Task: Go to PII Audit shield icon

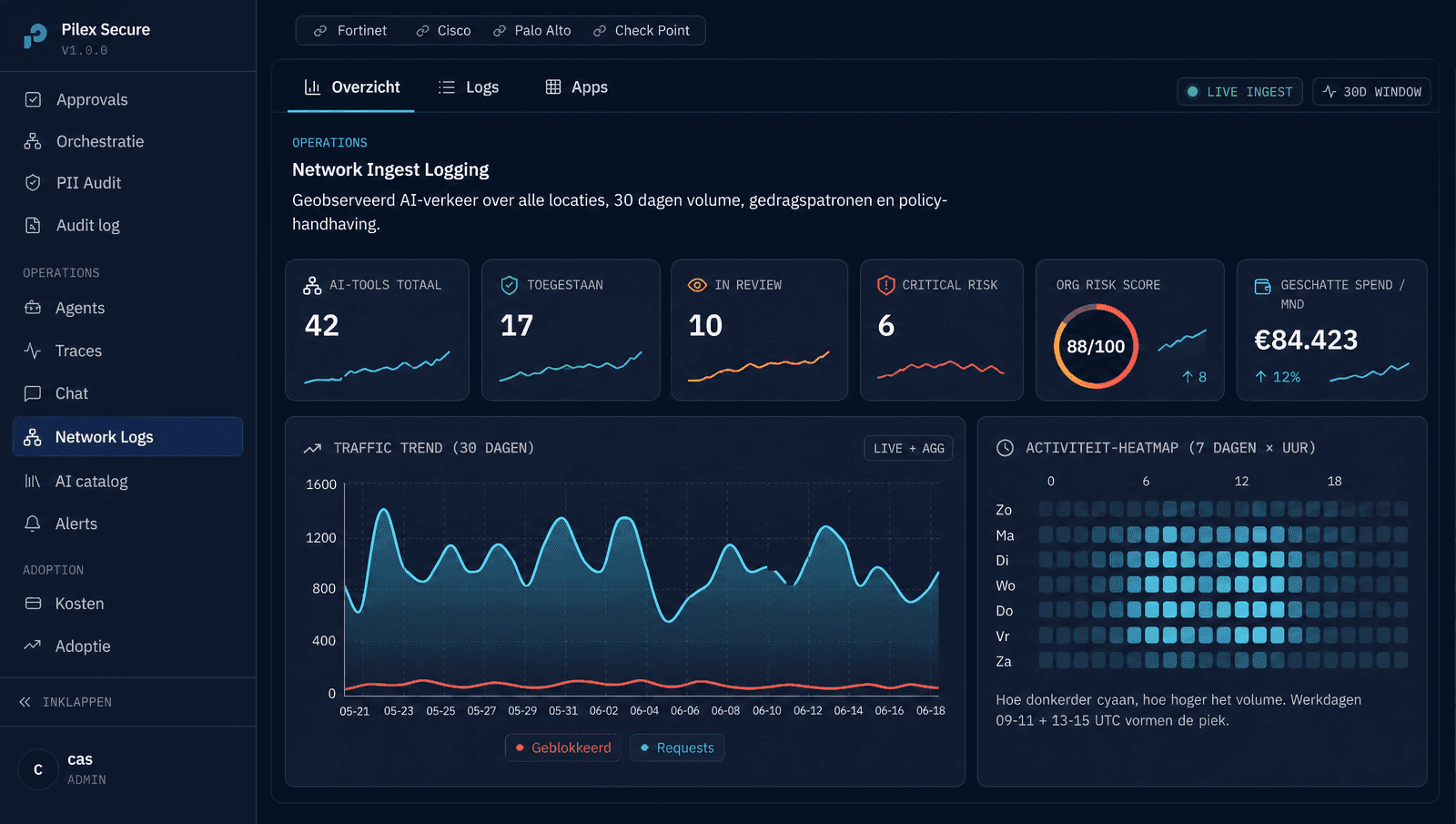Action: 33,183
